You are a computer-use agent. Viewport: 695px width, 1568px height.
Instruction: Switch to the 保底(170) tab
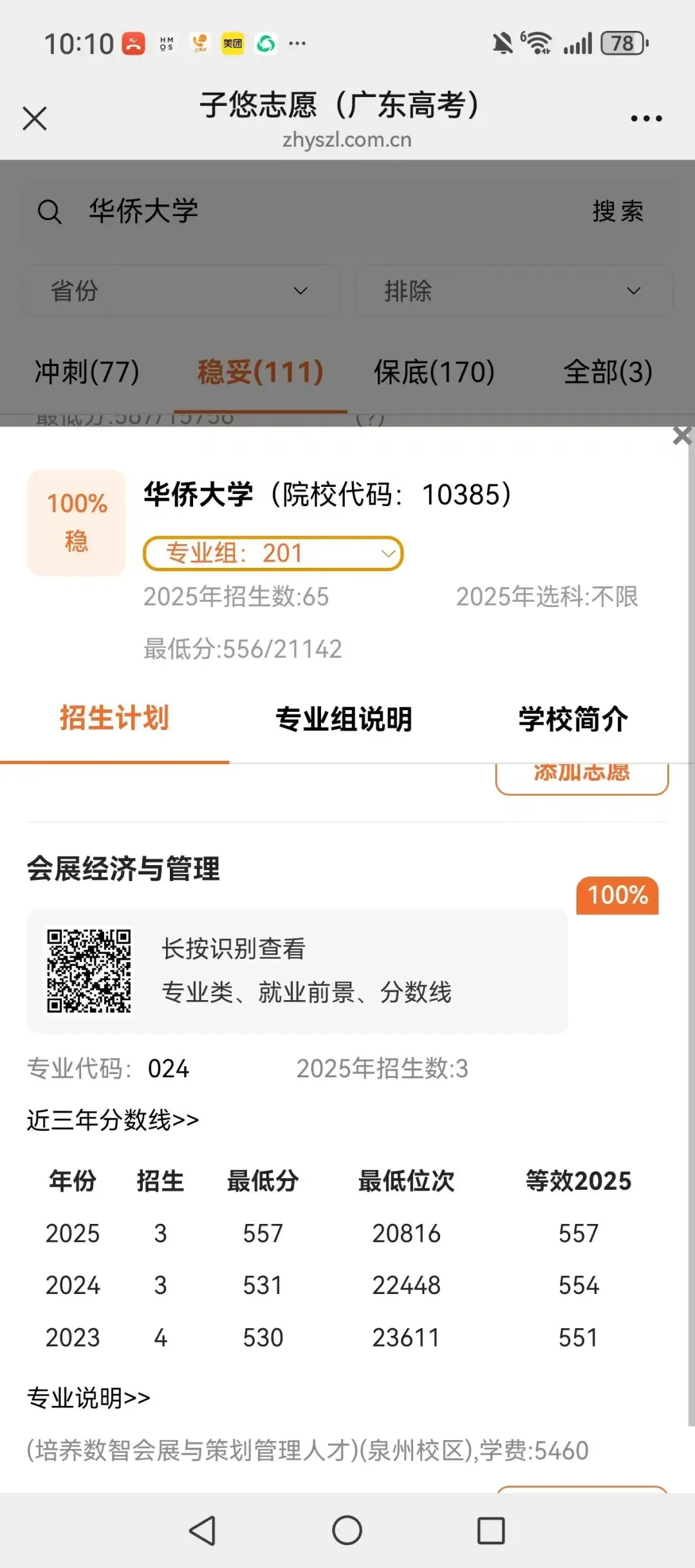point(434,372)
